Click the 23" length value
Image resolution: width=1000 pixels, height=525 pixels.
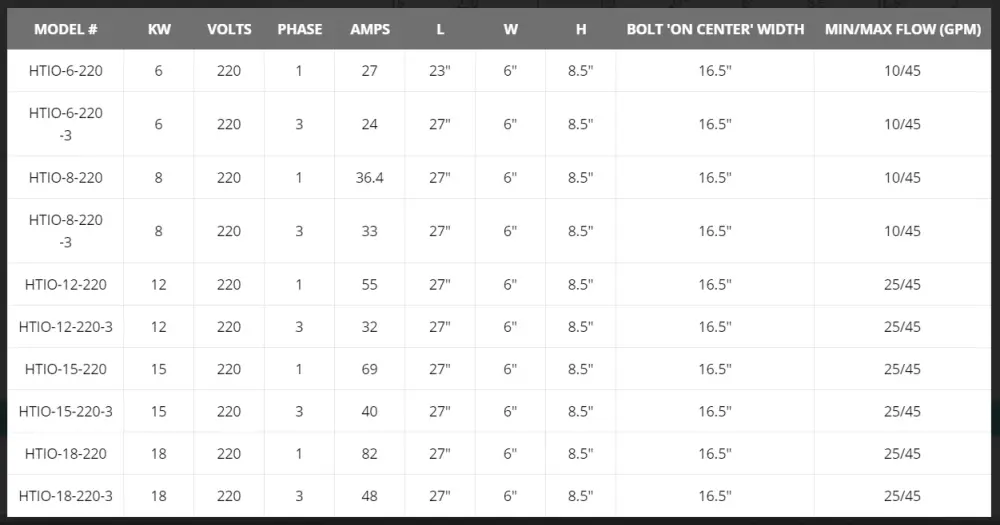pos(440,71)
